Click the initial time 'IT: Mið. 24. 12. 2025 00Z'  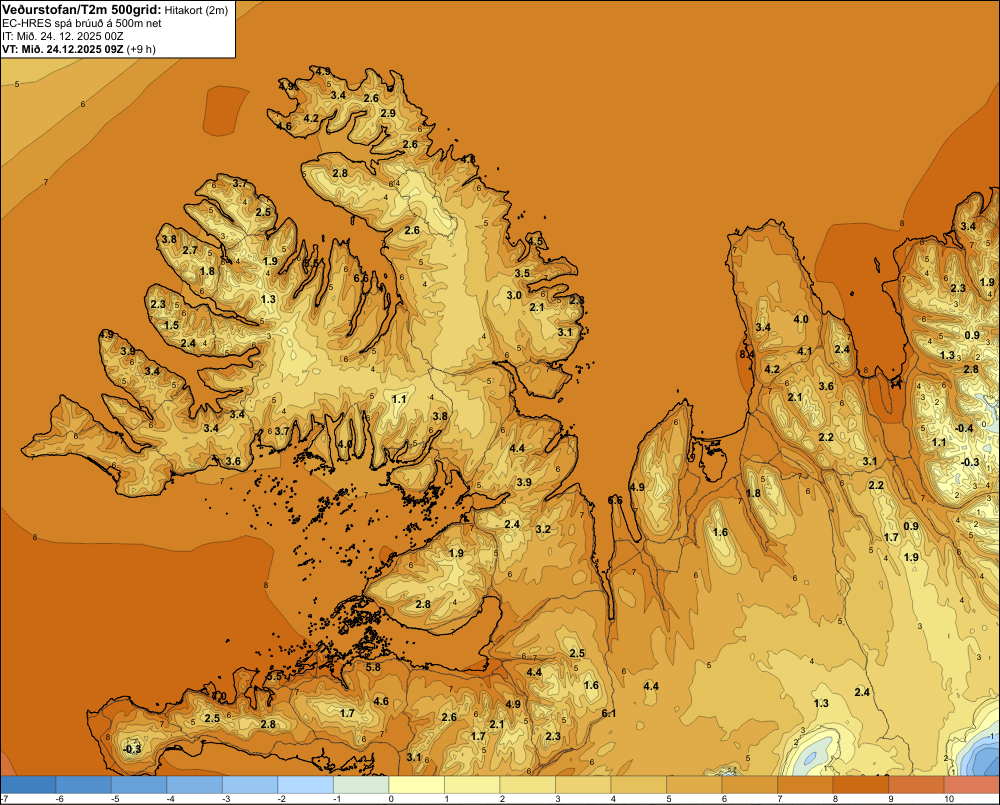[x=63, y=36]
